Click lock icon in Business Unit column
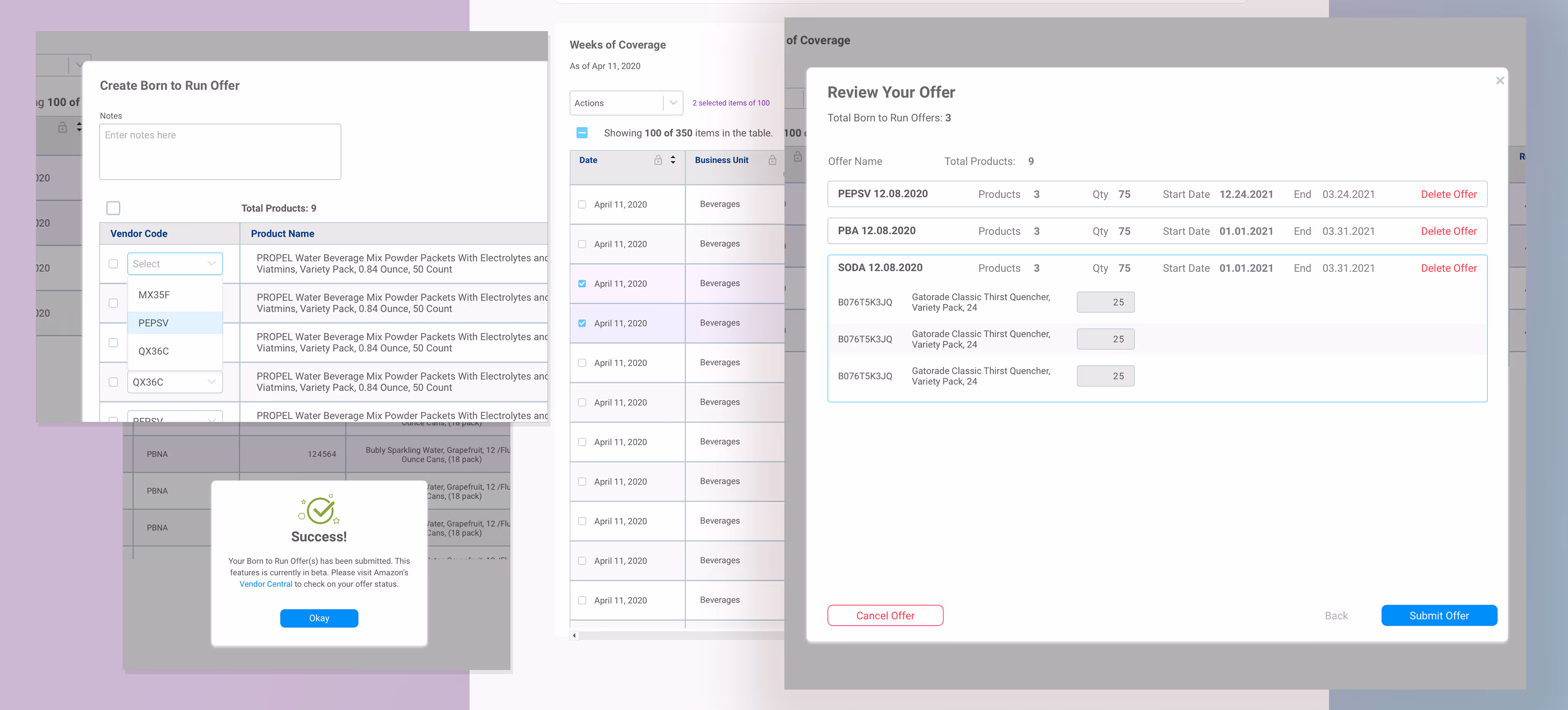This screenshot has height=710, width=1568. 772,160
